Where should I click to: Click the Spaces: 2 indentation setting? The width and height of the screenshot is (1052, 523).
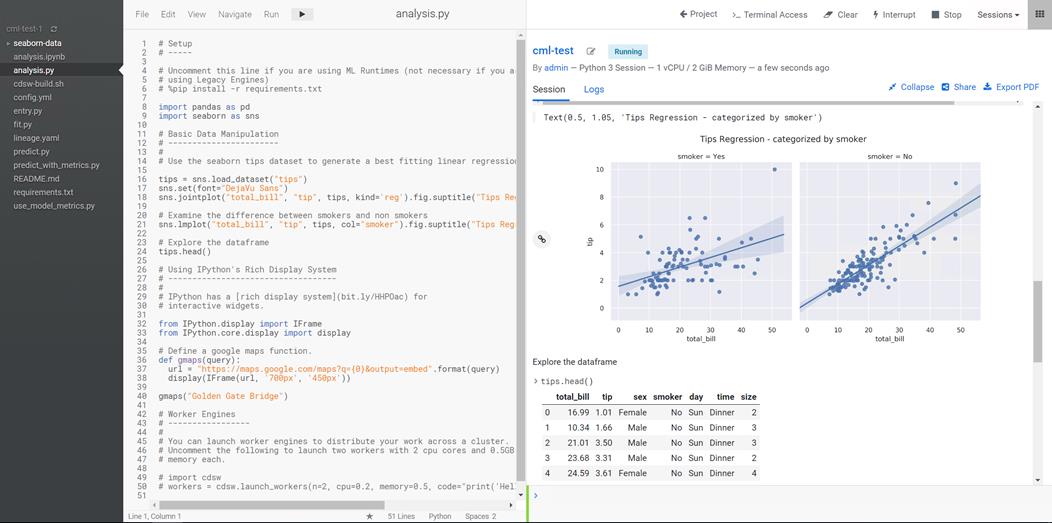480,516
